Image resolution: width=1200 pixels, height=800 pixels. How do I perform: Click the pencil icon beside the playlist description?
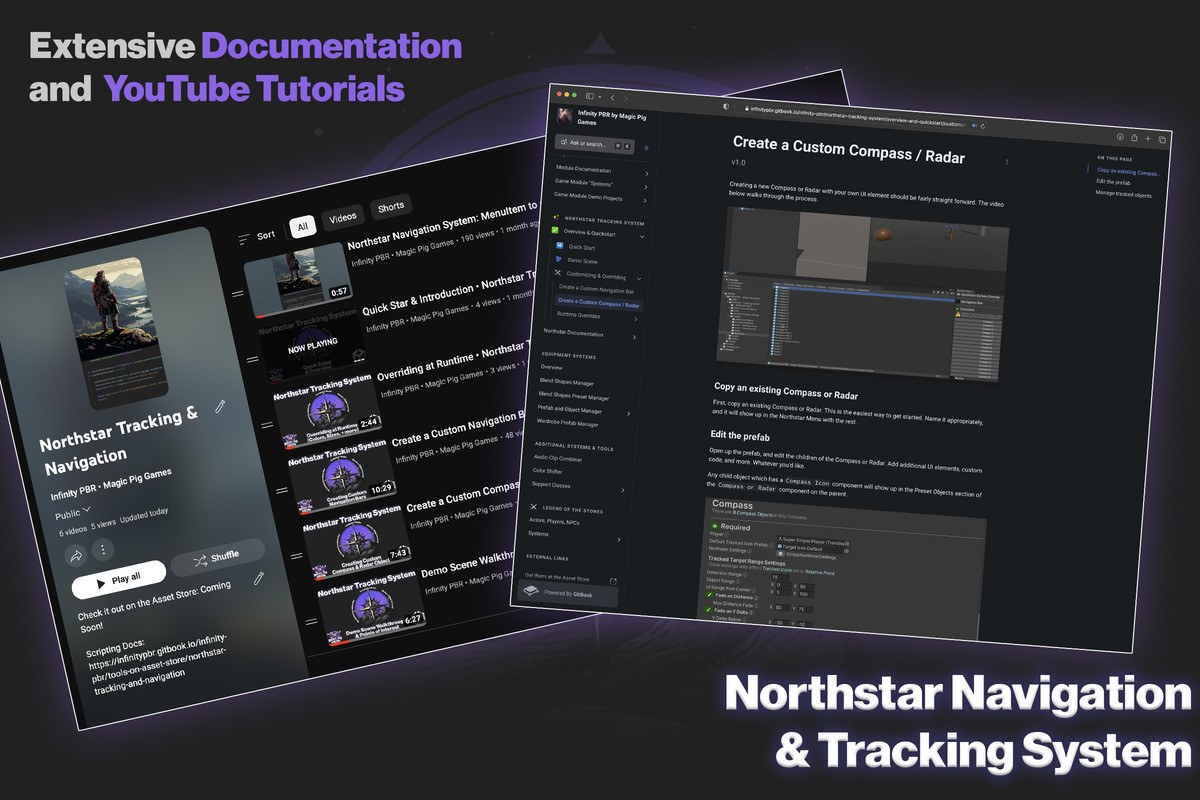(x=259, y=577)
